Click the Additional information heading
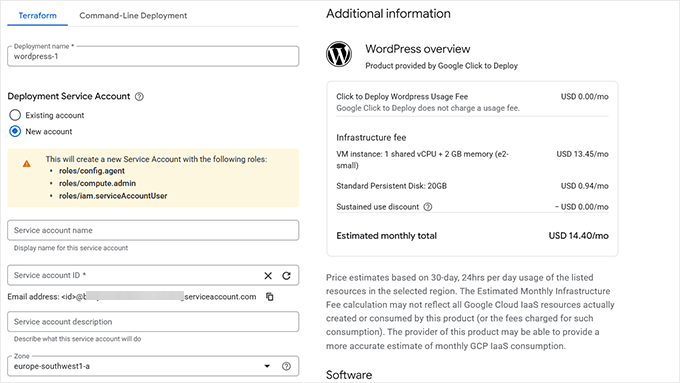 tap(388, 14)
